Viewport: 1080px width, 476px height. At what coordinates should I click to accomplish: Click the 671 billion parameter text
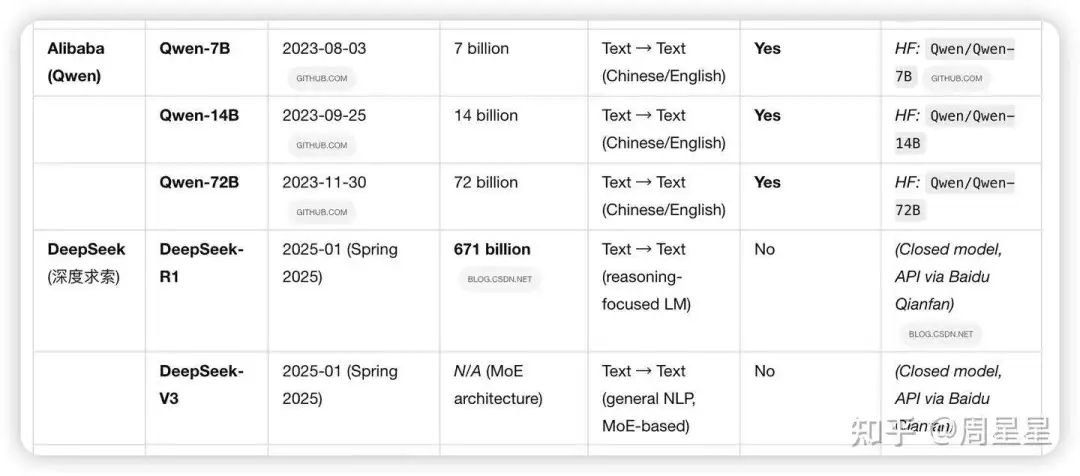coord(492,249)
